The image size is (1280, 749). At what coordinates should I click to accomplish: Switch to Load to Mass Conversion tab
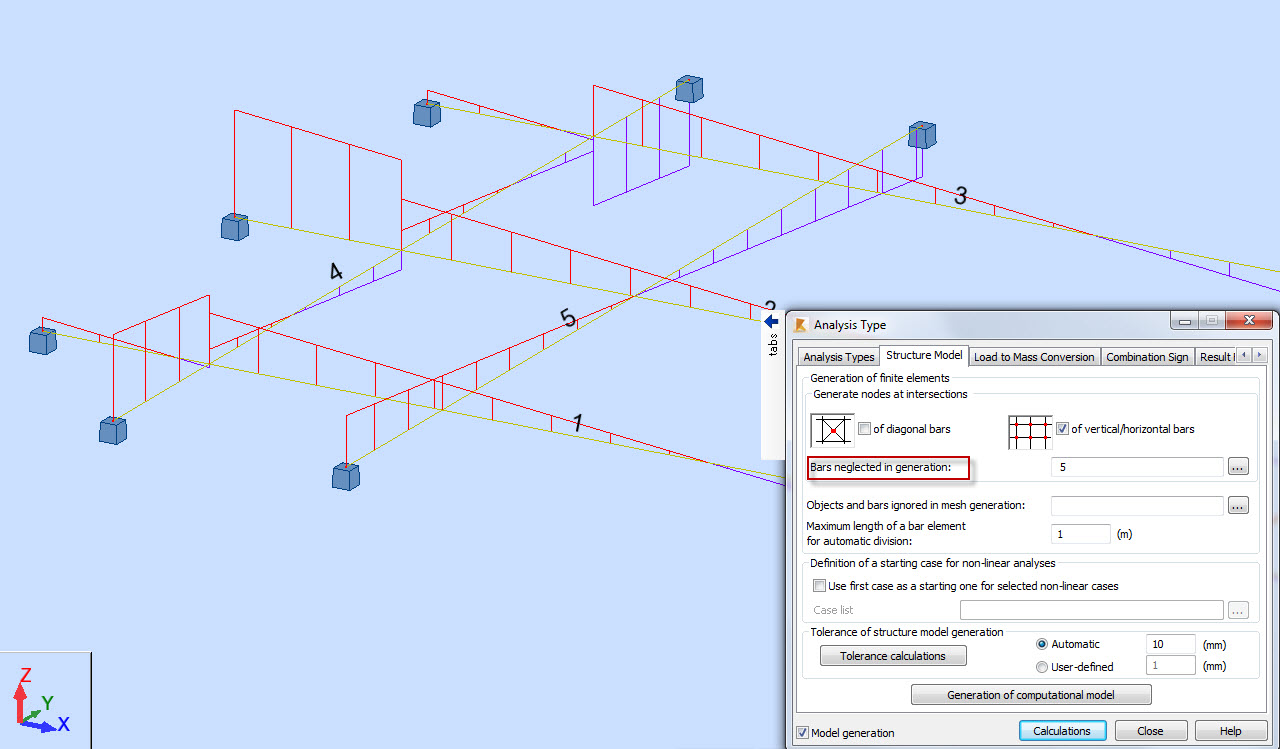point(1034,357)
